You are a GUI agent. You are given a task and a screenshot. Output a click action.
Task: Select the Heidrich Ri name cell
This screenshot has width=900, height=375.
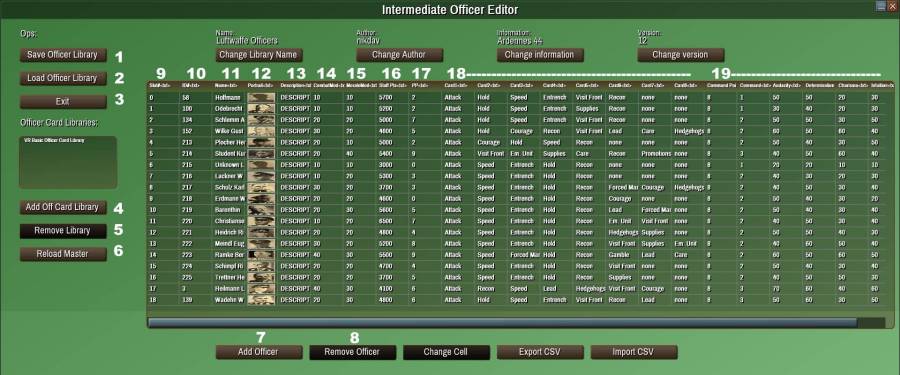[229, 233]
